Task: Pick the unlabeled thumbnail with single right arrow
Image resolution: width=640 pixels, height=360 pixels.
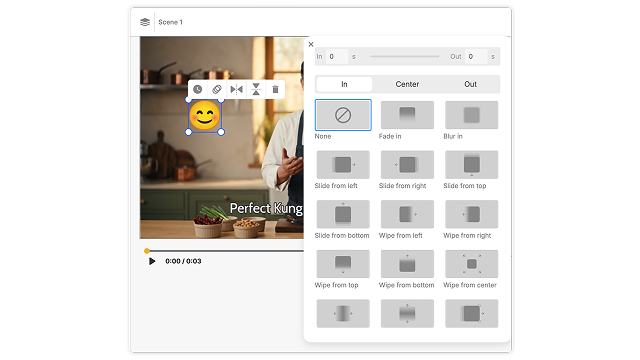Action: 471,313
